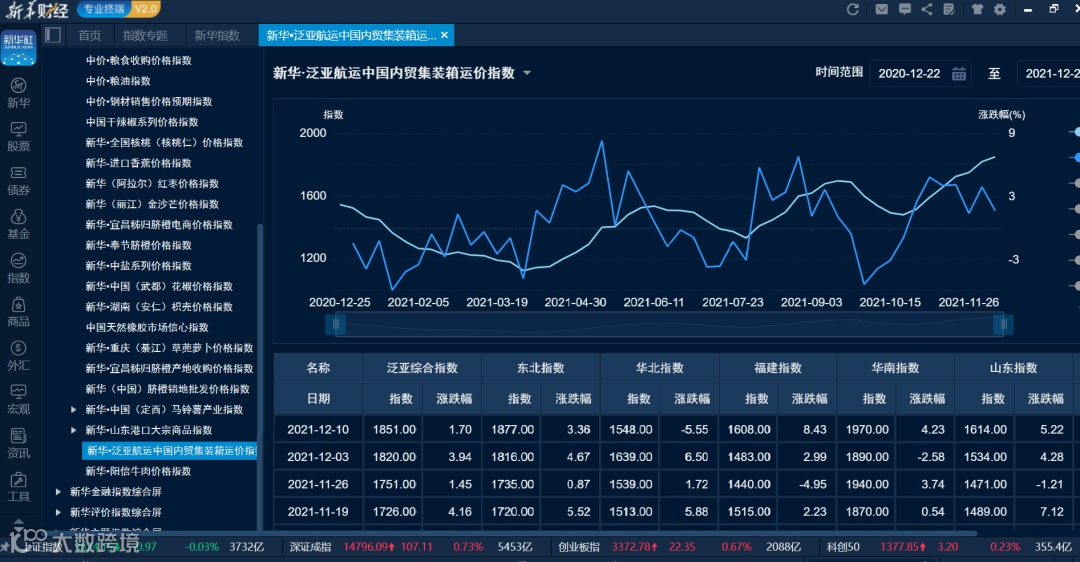Expand 新华·山东港口大宗商品指数 node
Screen dimensions: 1080x562
click(74, 430)
